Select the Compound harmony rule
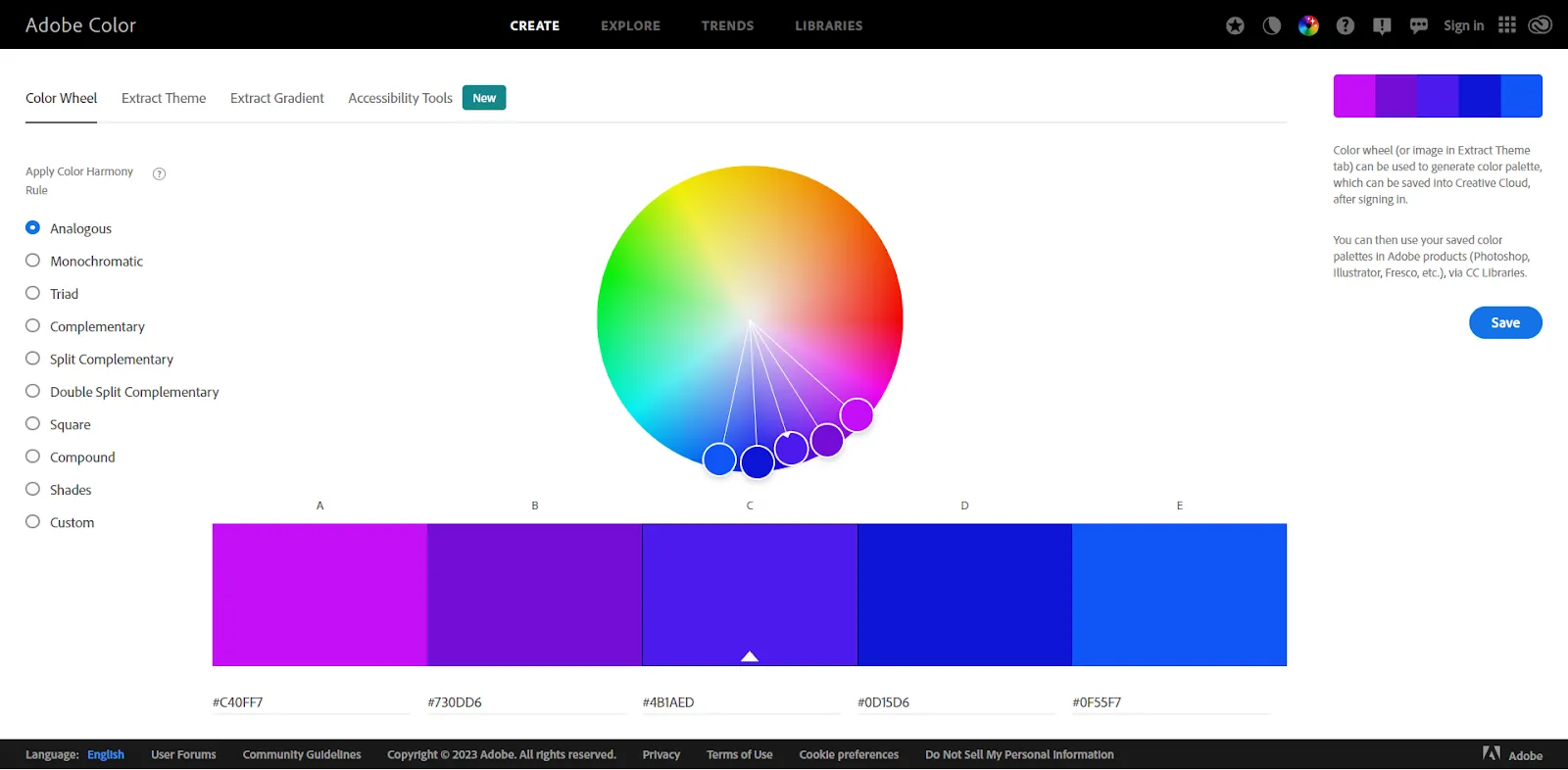The image size is (1568, 770). click(71, 457)
